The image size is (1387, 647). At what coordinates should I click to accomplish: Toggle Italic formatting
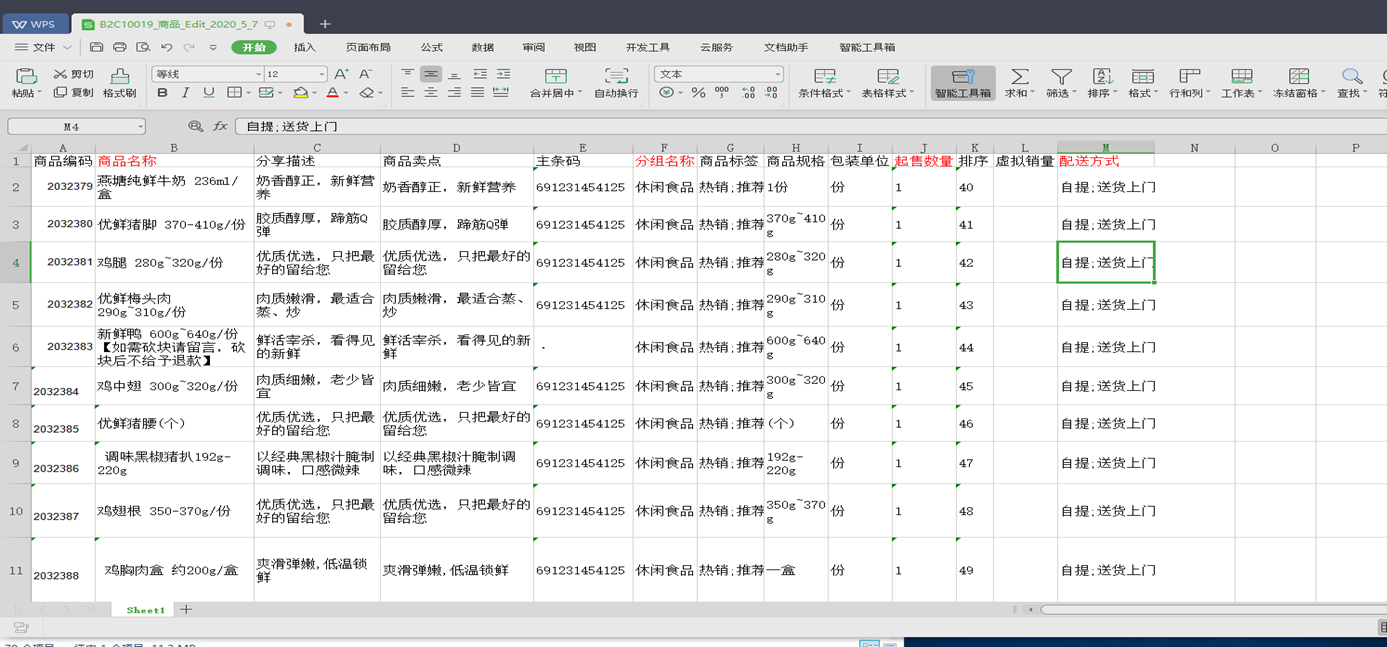coord(185,93)
